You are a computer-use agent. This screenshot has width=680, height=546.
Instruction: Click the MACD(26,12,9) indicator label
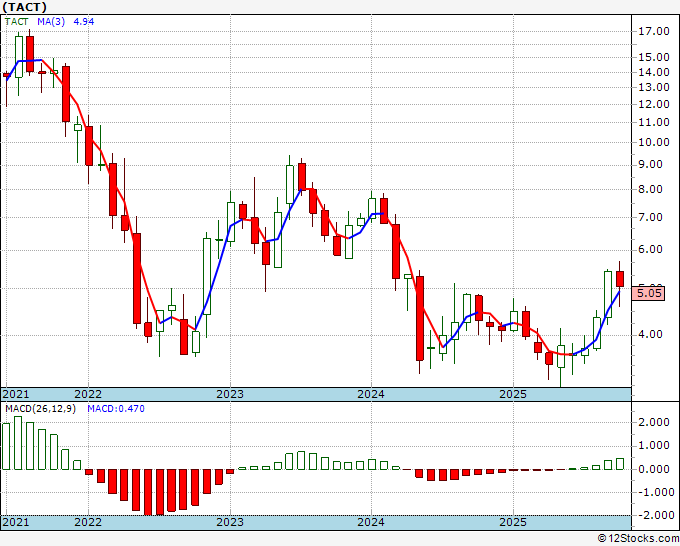(40, 409)
